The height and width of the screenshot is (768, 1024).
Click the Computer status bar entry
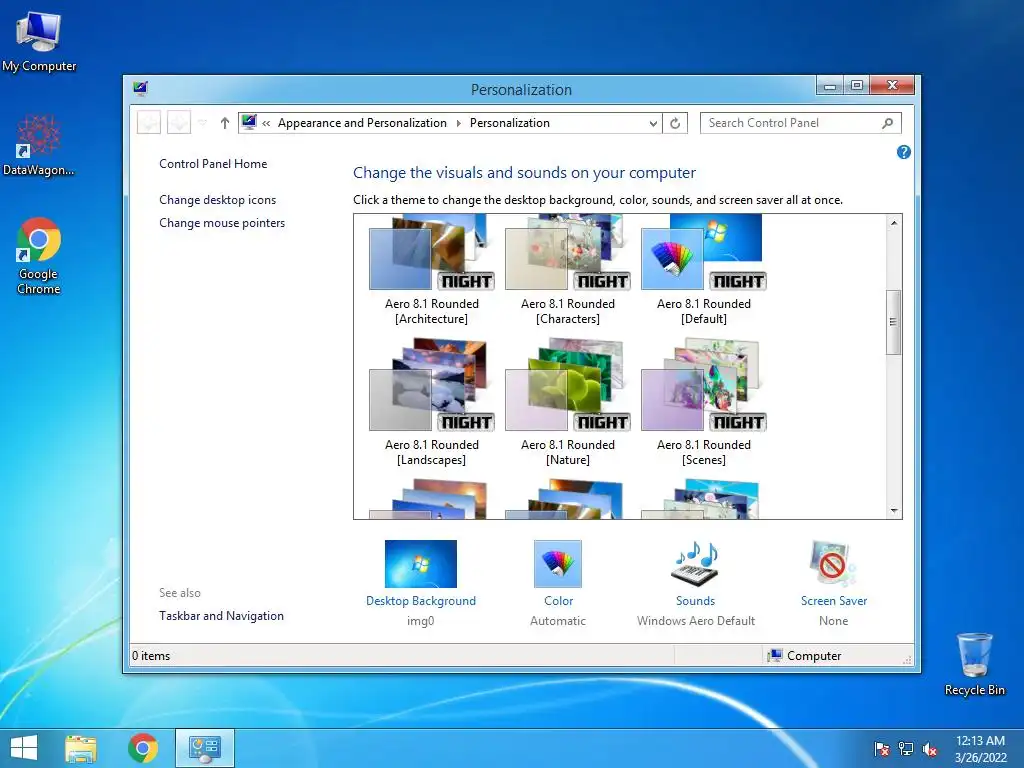[805, 656]
